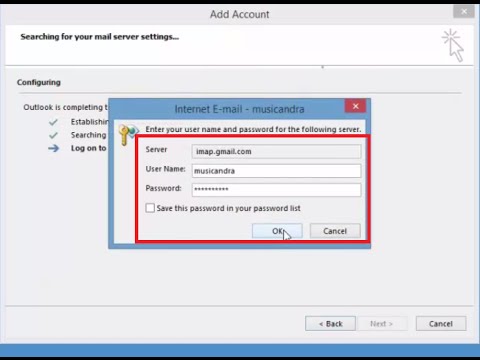This screenshot has width=480, height=360.
Task: Click OK in the Internet E-mail dialog
Action: [277, 231]
